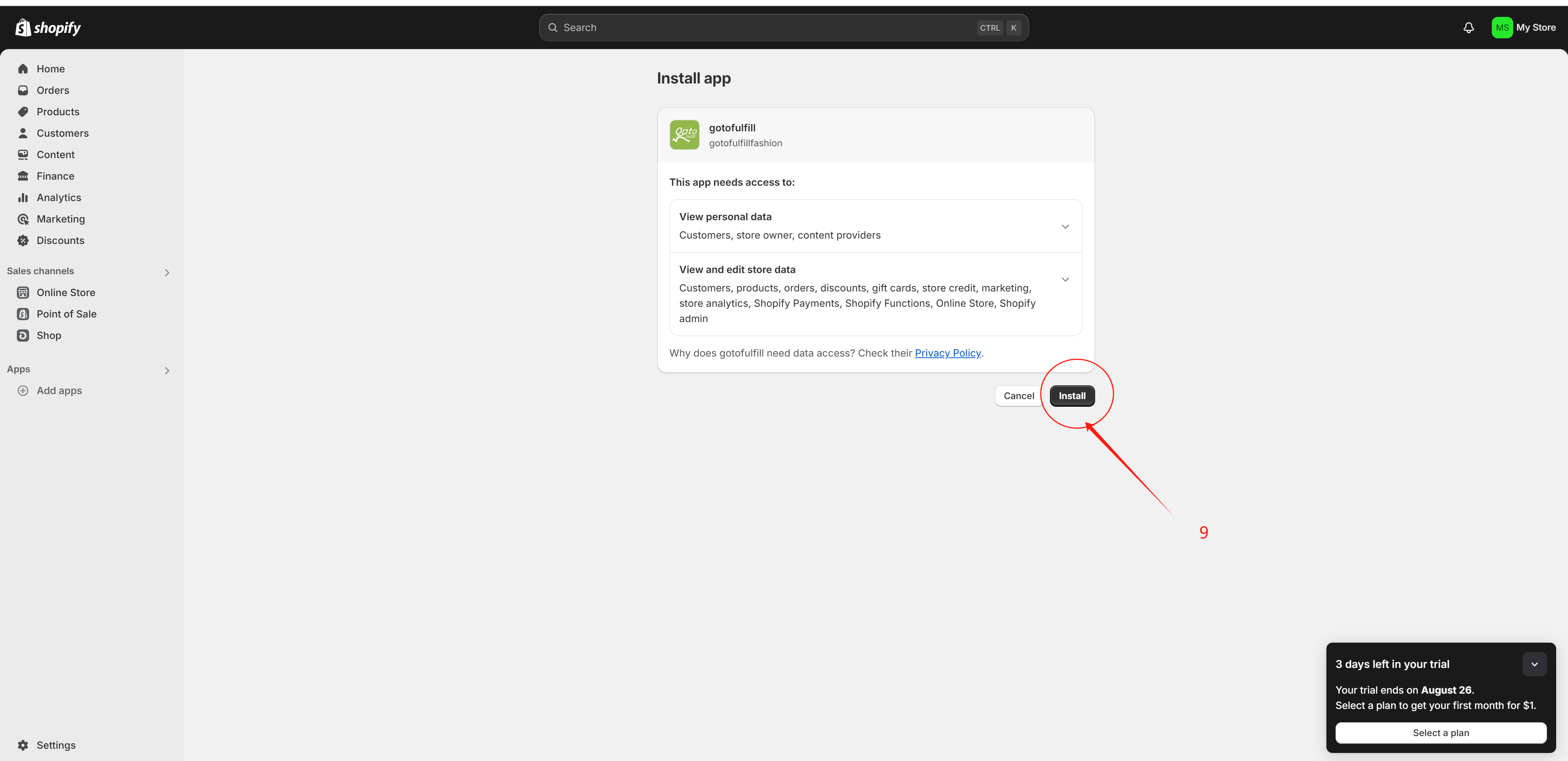Click the Apps heading
Screen dimensions: 1568x761
(18, 369)
